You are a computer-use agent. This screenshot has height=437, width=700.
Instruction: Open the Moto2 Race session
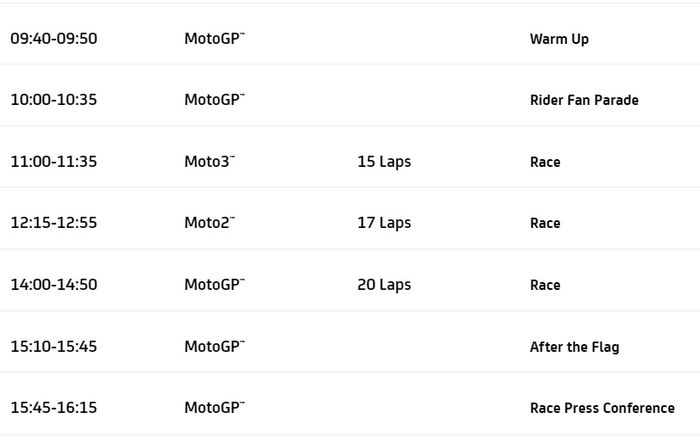545,223
